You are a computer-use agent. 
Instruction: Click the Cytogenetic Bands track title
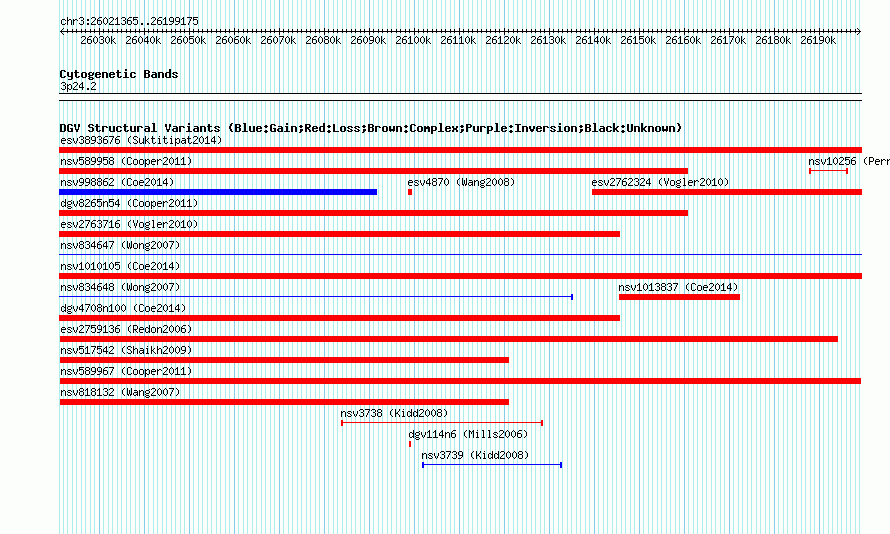pos(119,74)
